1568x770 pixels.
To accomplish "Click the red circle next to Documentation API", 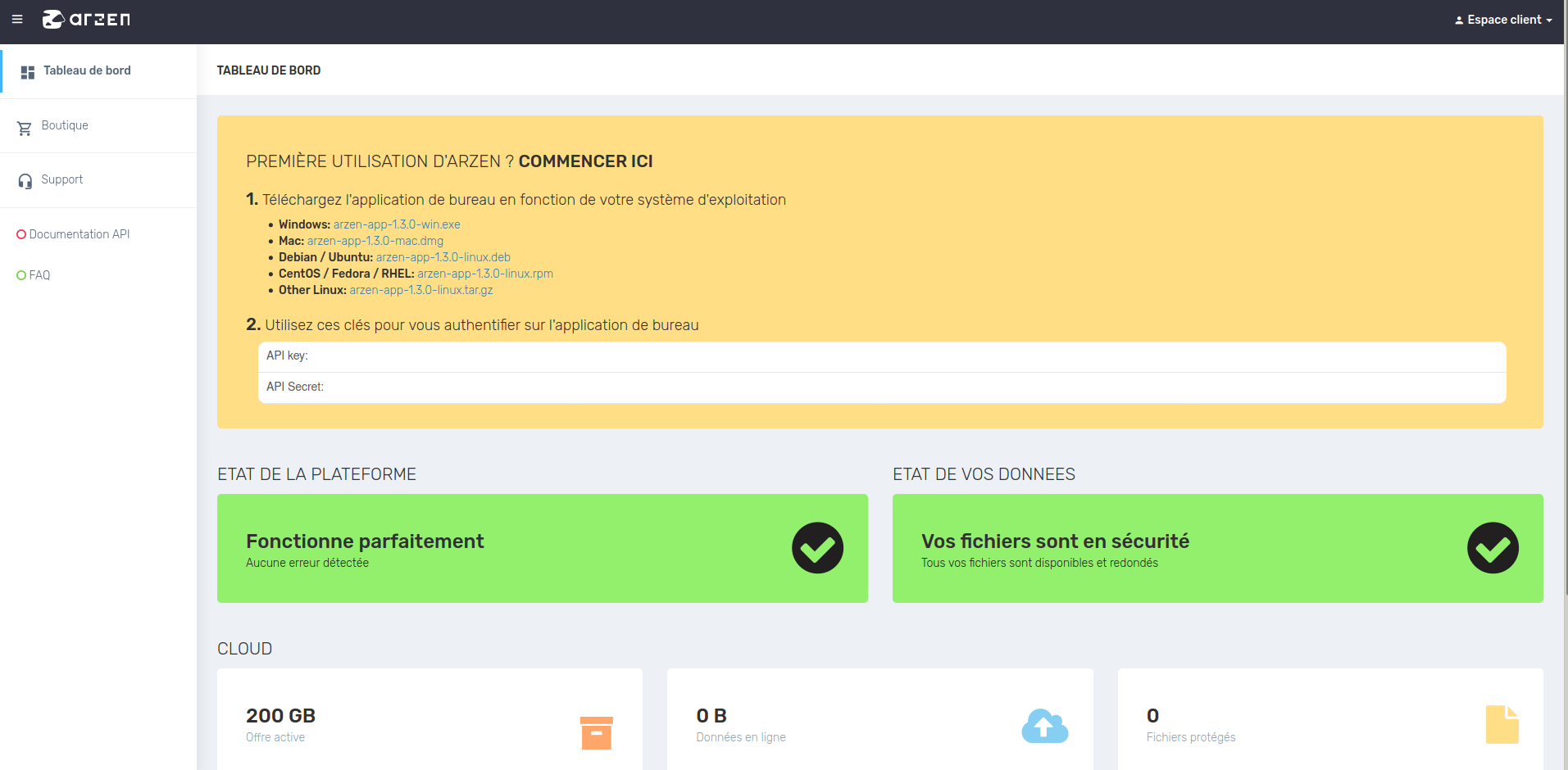I will point(21,234).
